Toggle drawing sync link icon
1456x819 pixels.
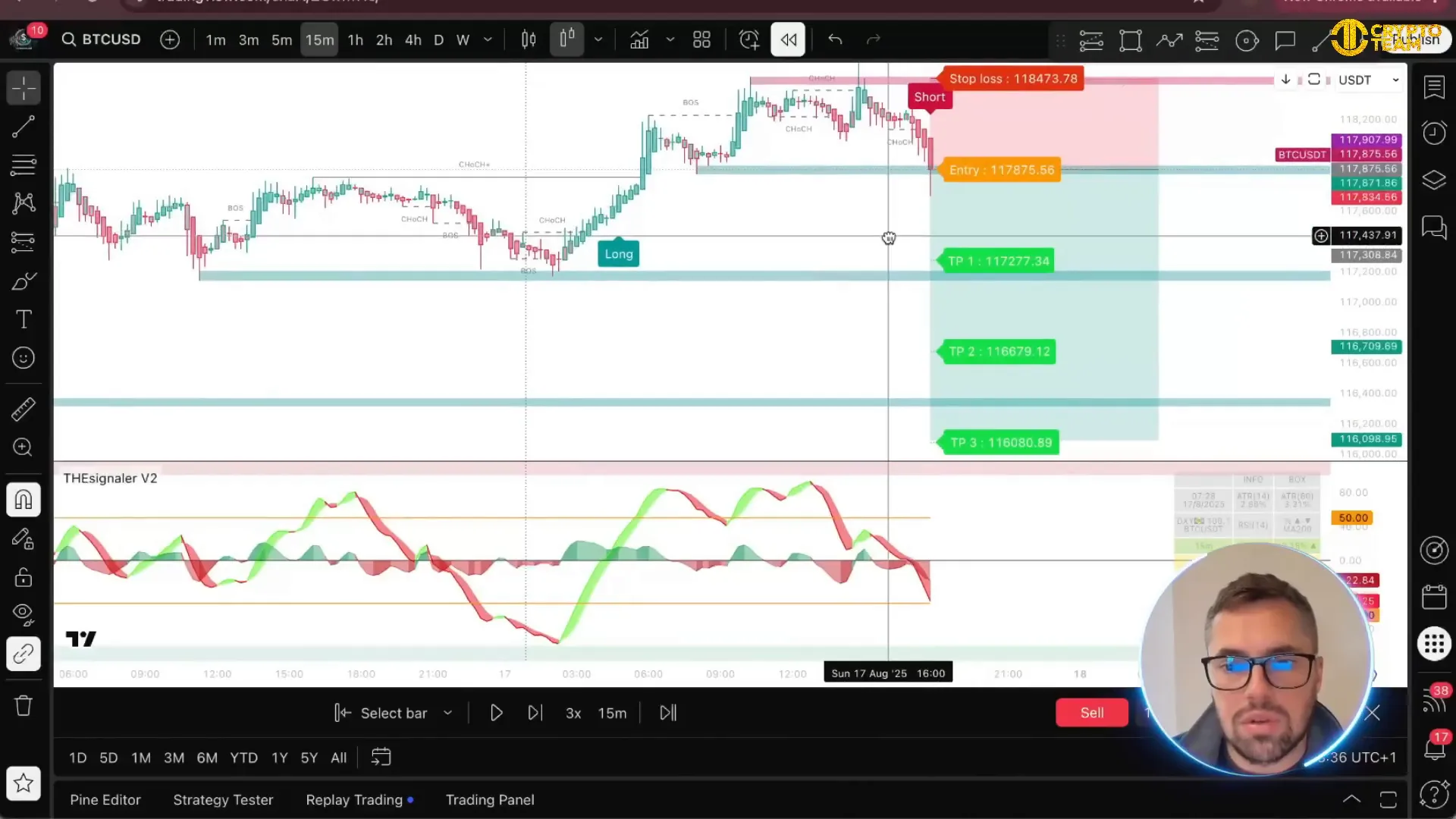coord(24,654)
